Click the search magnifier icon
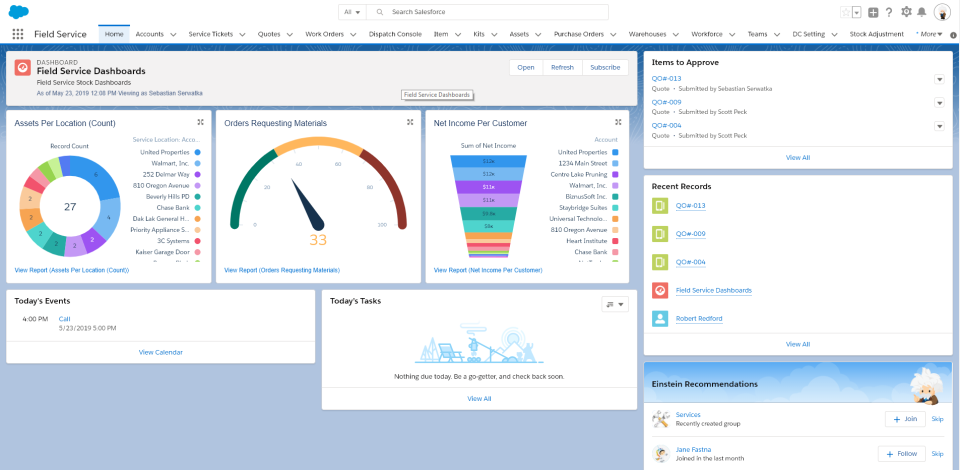This screenshot has width=960, height=470. pyautogui.click(x=380, y=12)
